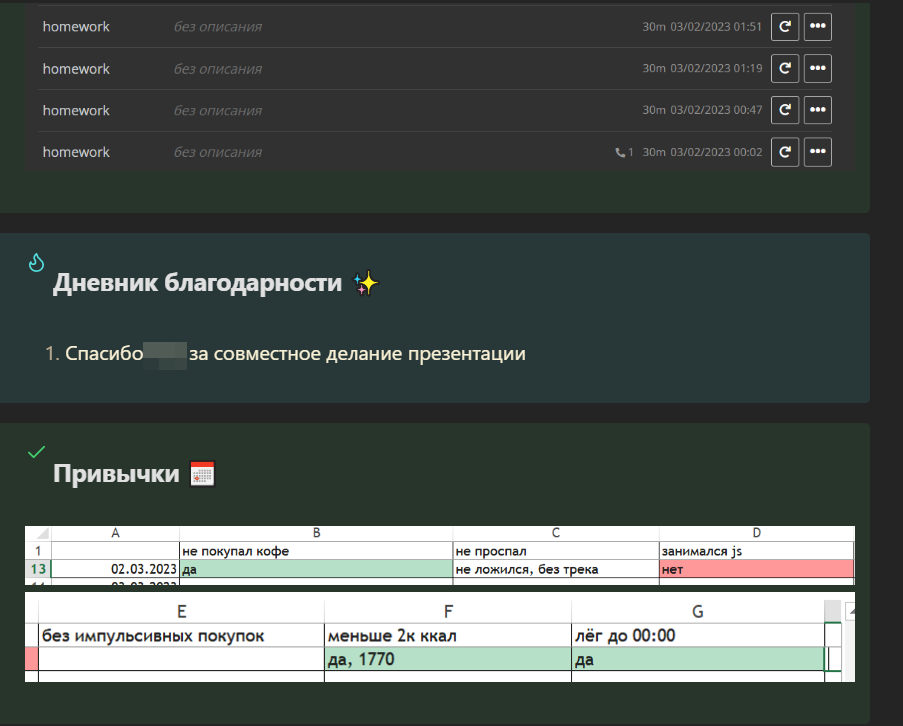Screen dimensions: 903x726
Task: Click the «без описания» text in 01:19 row
Action: (x=217, y=69)
